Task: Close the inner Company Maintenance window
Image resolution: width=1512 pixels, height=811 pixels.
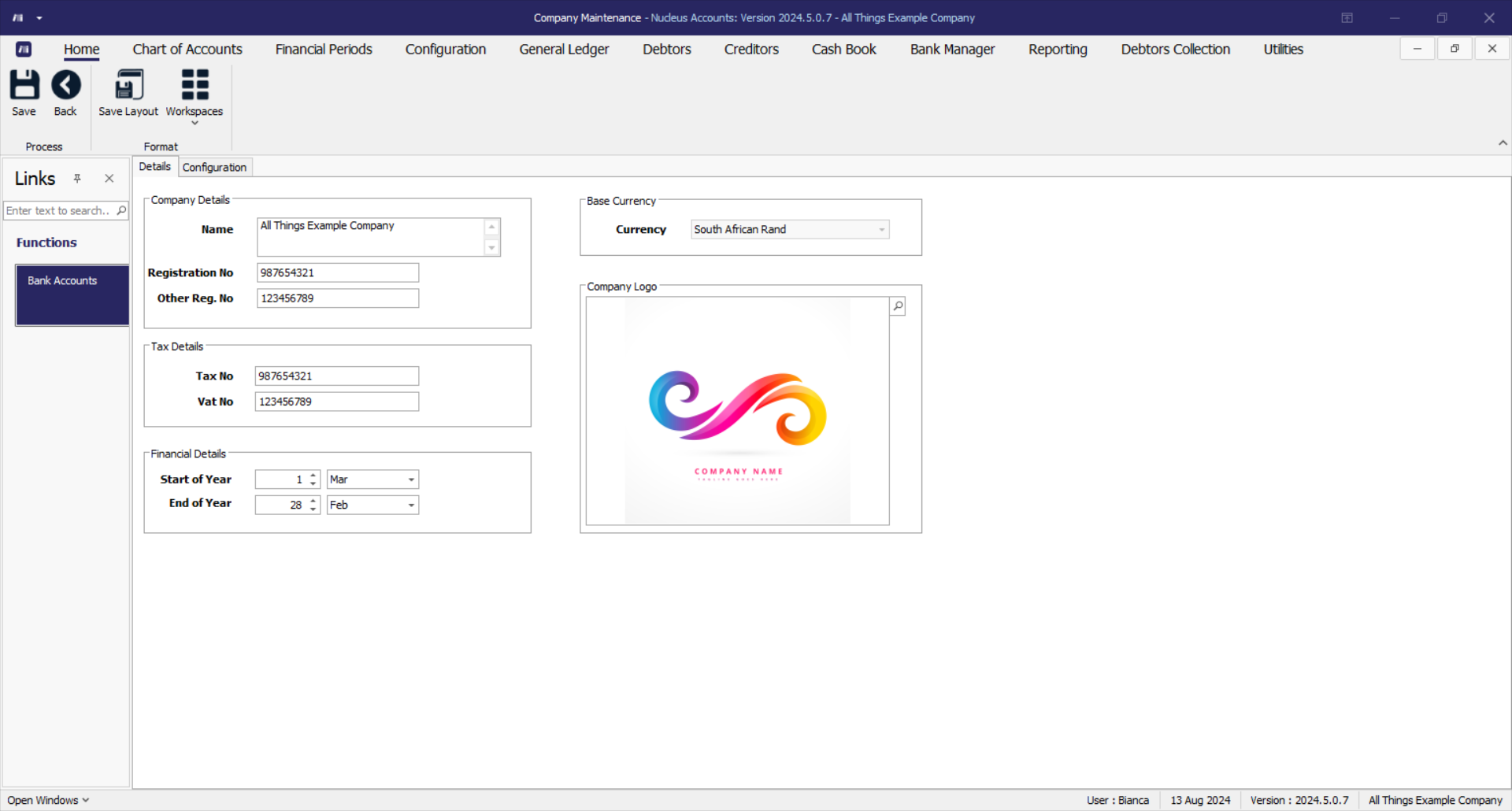Action: tap(1492, 49)
